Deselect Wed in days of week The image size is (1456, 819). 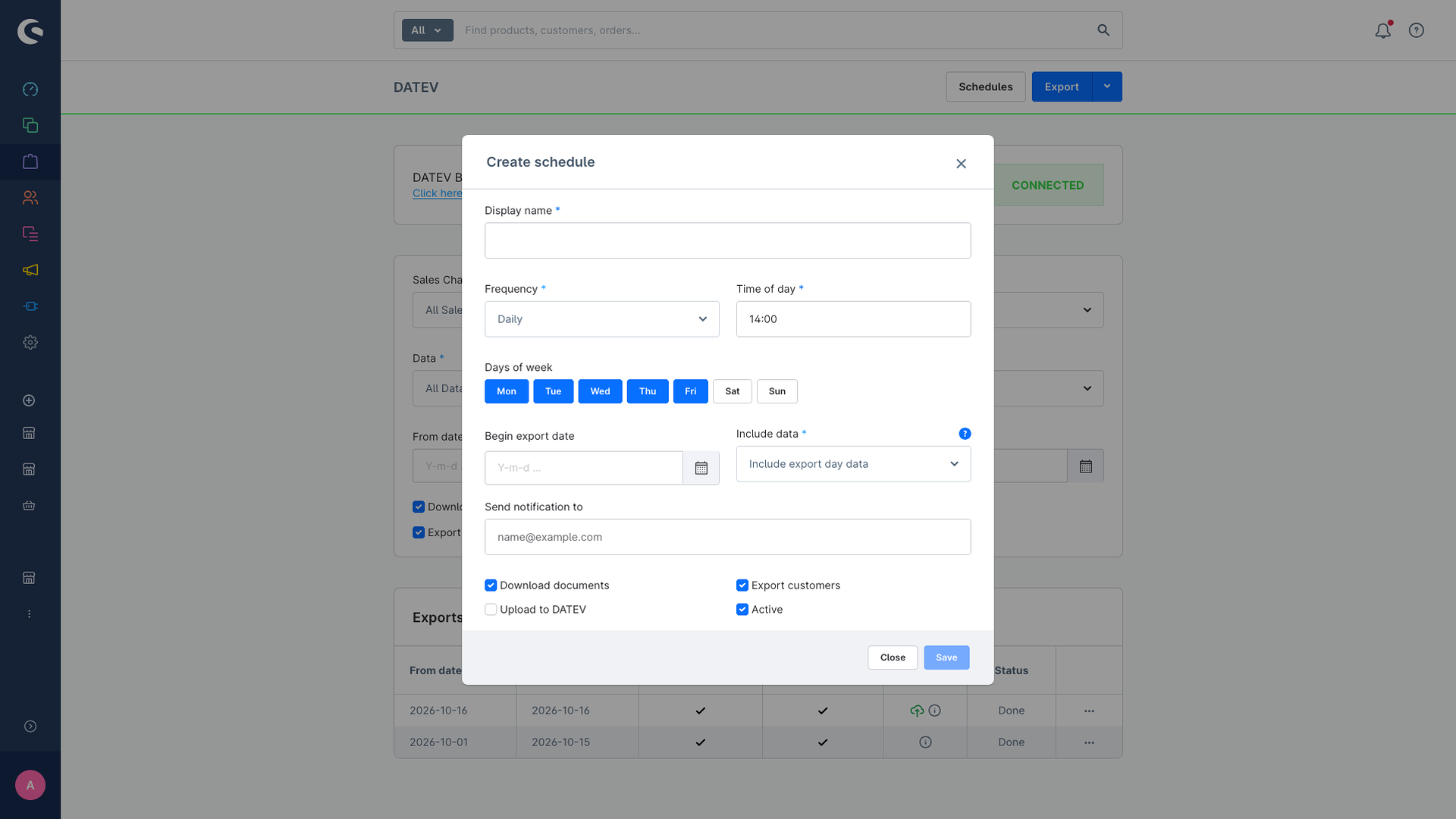(601, 391)
